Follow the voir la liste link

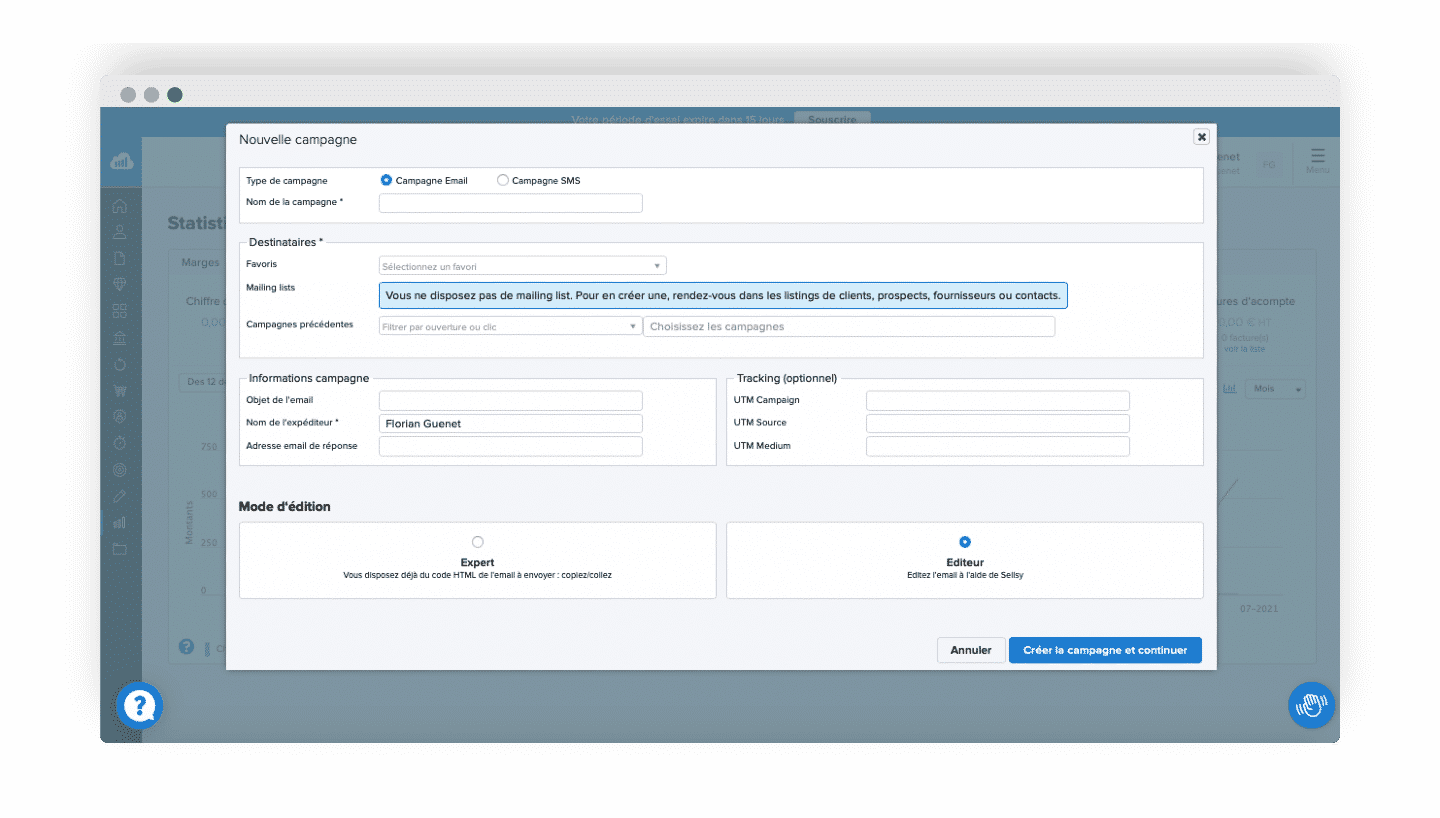point(1243,347)
